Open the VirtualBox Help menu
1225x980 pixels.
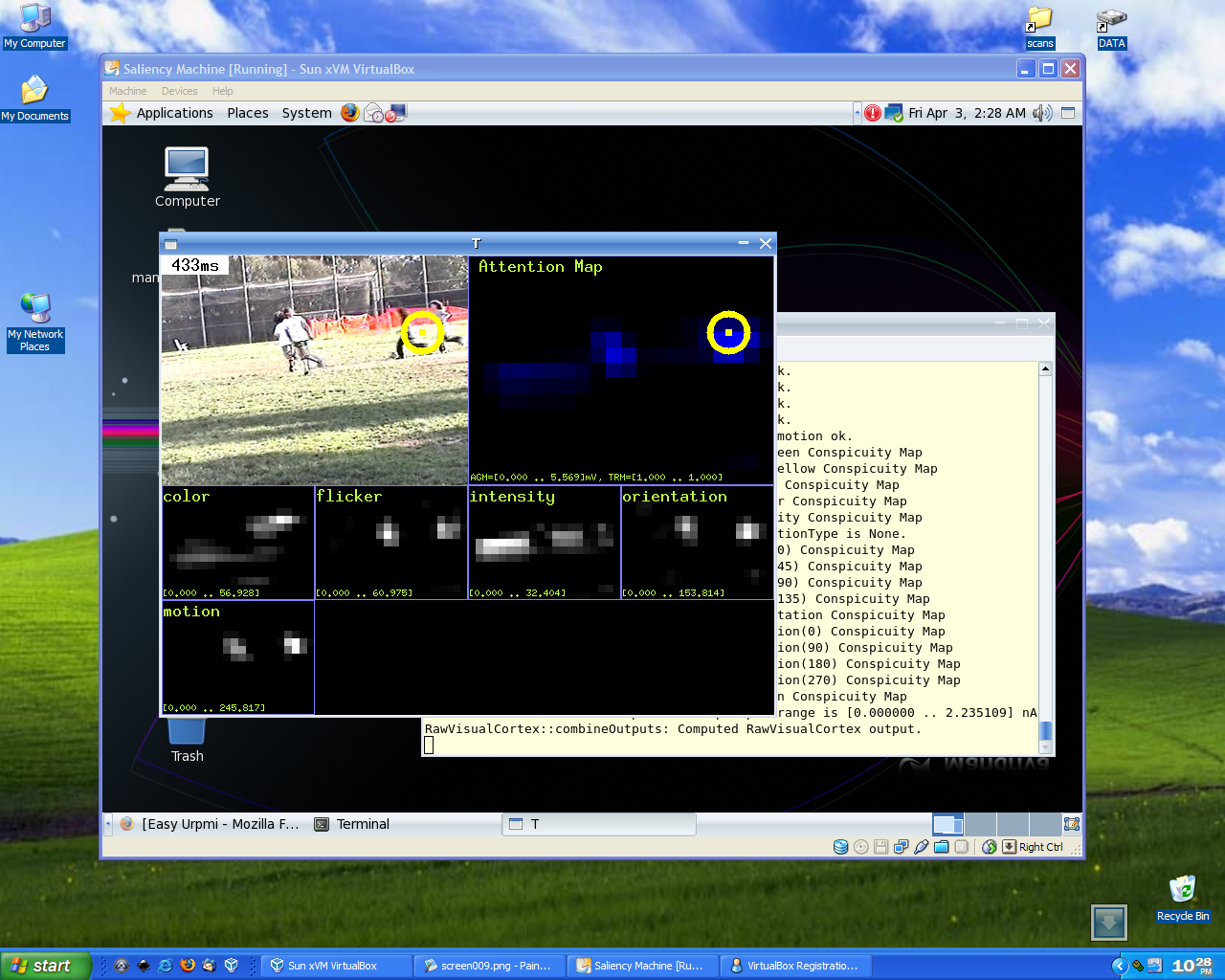click(222, 91)
